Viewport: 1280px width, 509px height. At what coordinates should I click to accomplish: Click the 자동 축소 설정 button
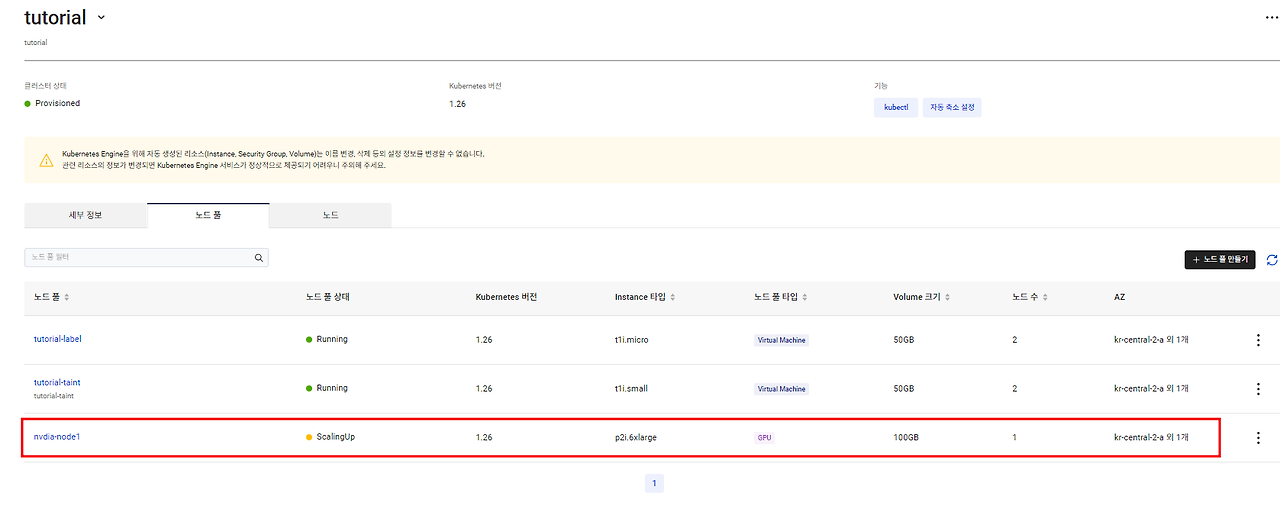952,107
